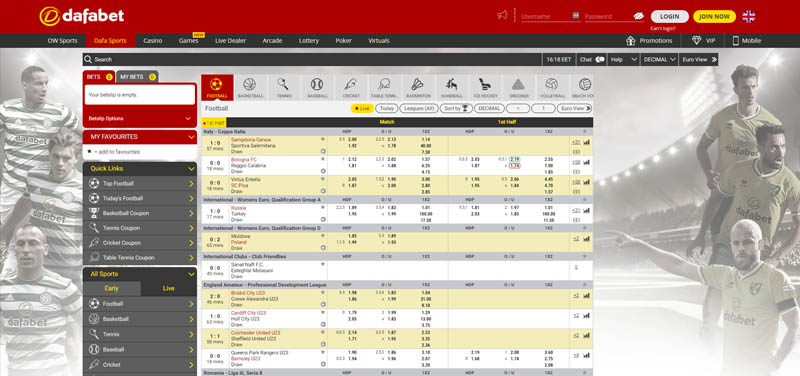Image resolution: width=800 pixels, height=376 pixels.
Task: Open the OW Sports menu
Action: pos(63,41)
